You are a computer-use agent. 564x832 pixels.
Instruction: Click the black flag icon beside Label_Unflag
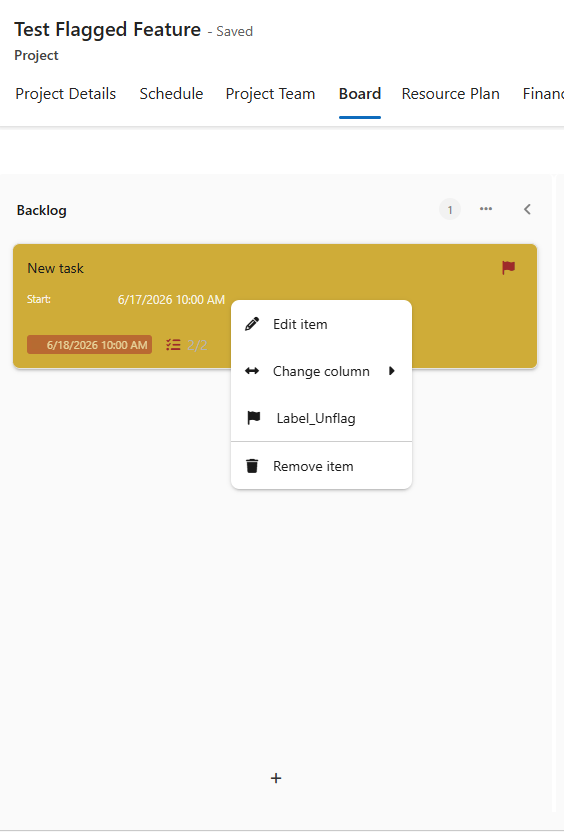pyautogui.click(x=254, y=418)
